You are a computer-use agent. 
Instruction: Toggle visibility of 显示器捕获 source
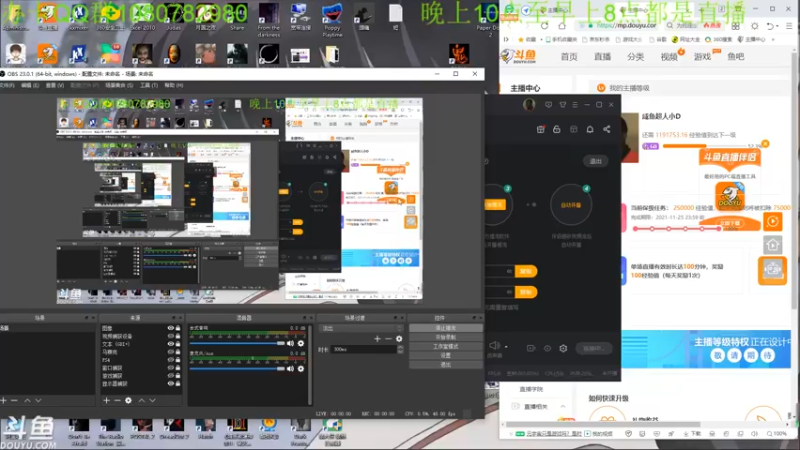point(170,383)
